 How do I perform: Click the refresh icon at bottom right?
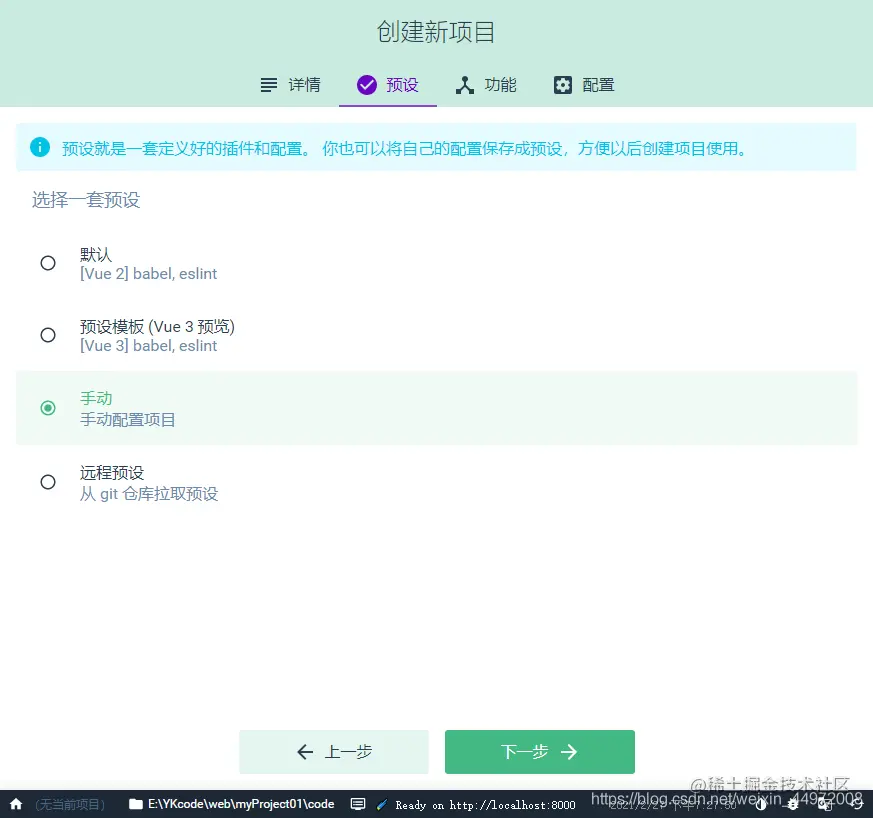pos(856,805)
